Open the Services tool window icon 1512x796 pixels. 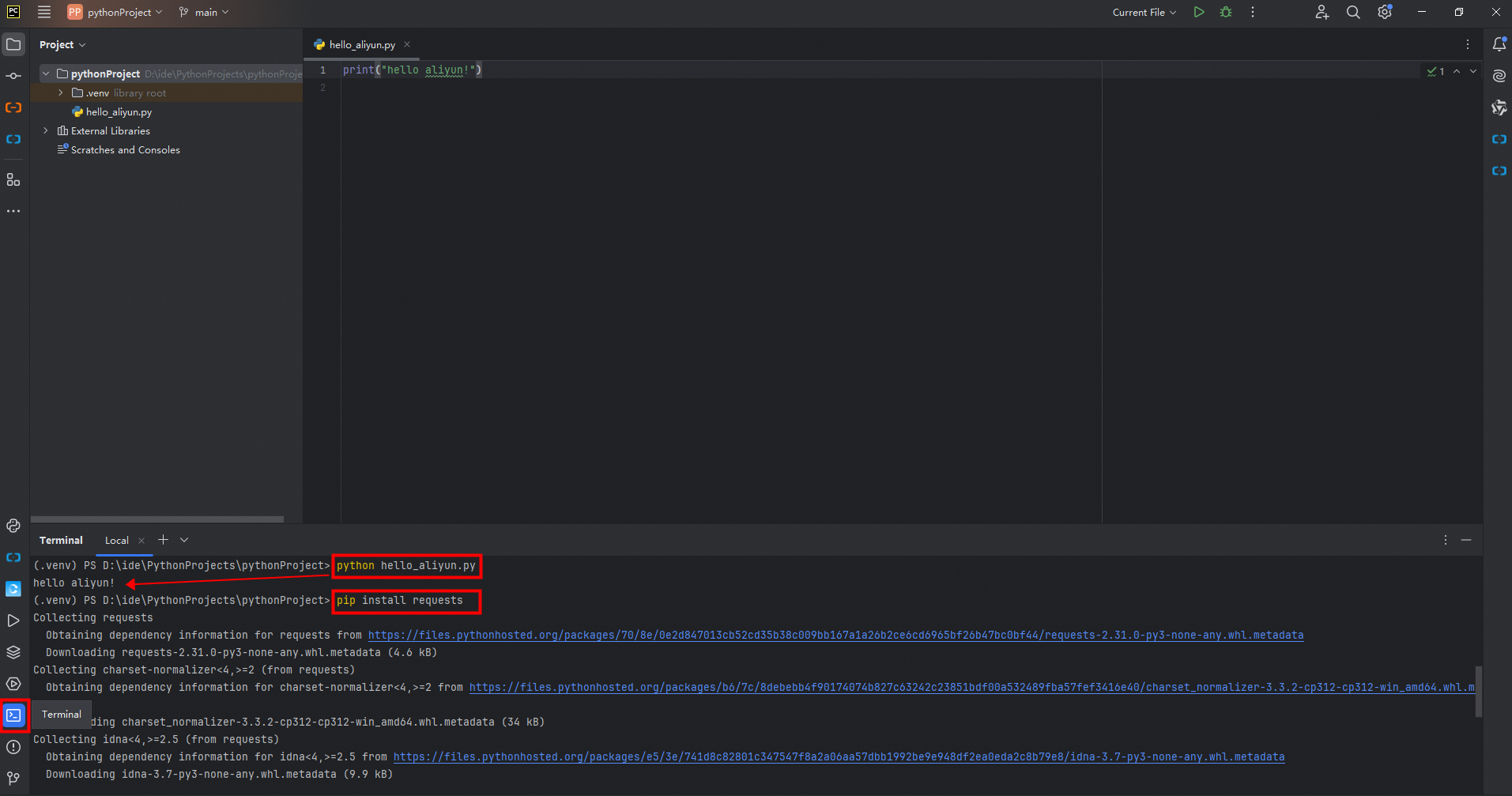(x=13, y=684)
